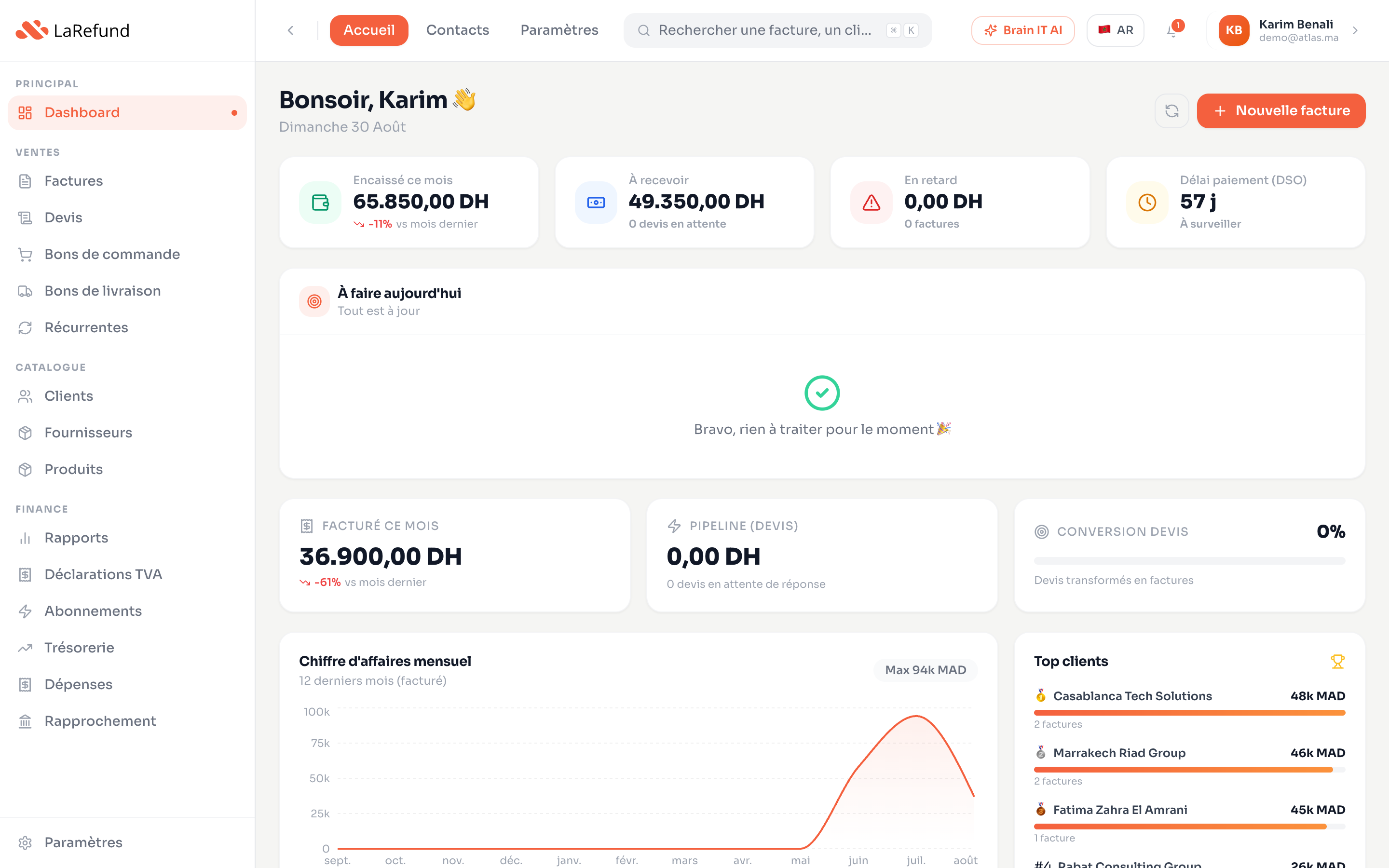
Task: Switch to the Accueil tab
Action: click(x=368, y=30)
